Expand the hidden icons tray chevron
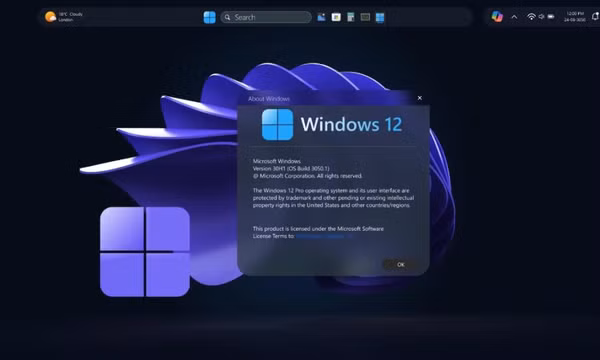The height and width of the screenshot is (360, 600). coord(514,17)
